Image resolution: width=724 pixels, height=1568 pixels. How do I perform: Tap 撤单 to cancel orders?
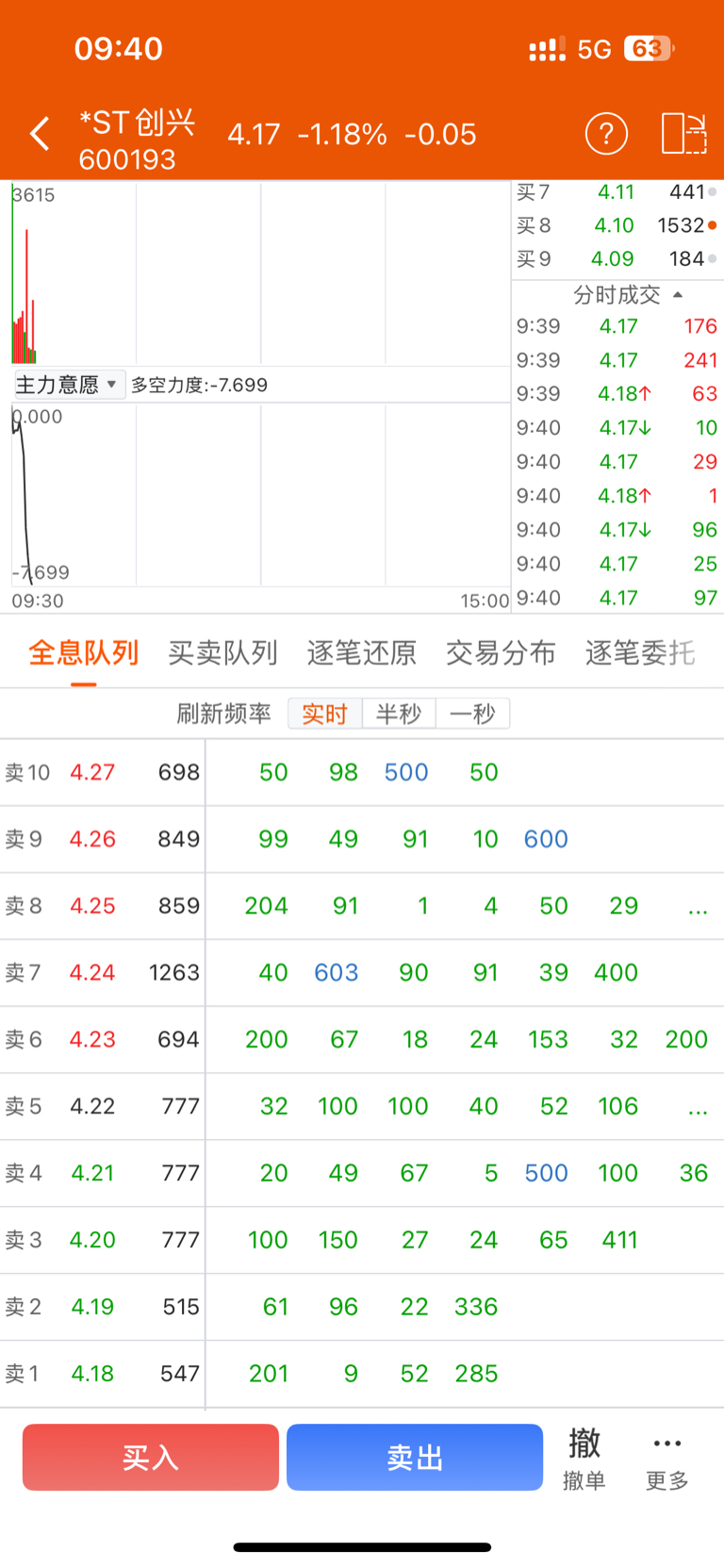pyautogui.click(x=584, y=1459)
